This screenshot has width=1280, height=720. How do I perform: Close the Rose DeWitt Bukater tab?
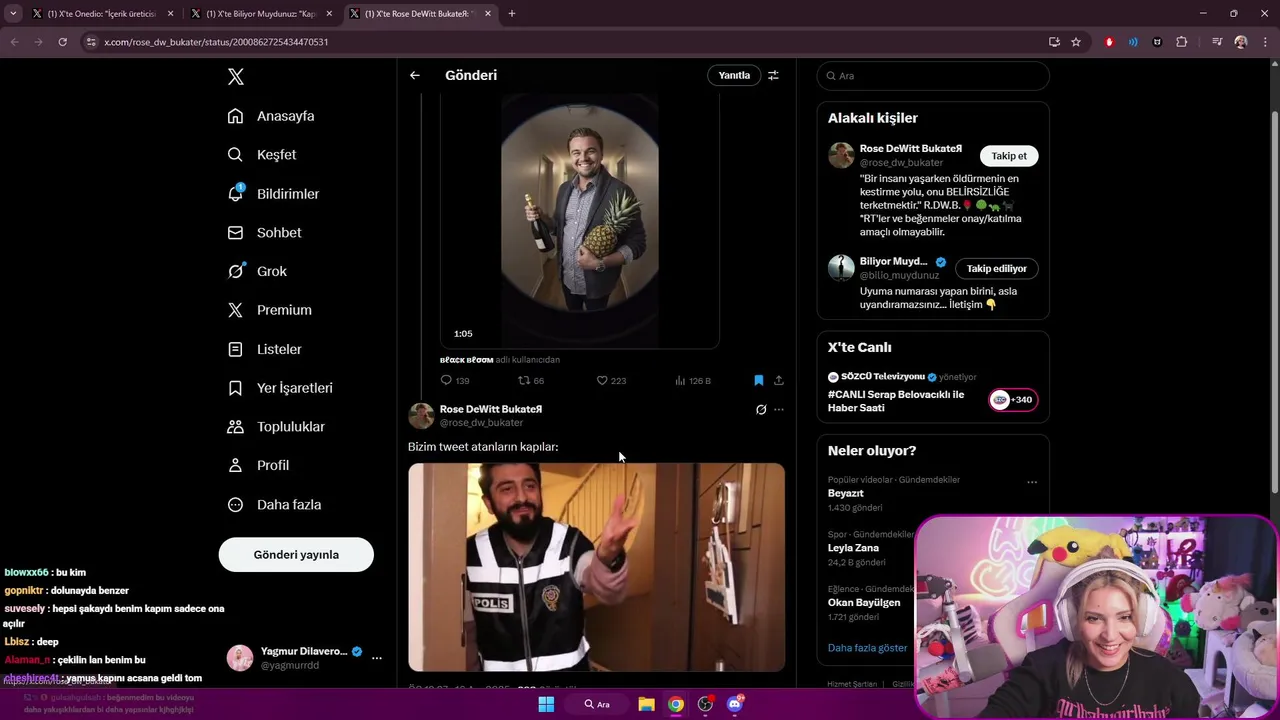click(x=488, y=14)
